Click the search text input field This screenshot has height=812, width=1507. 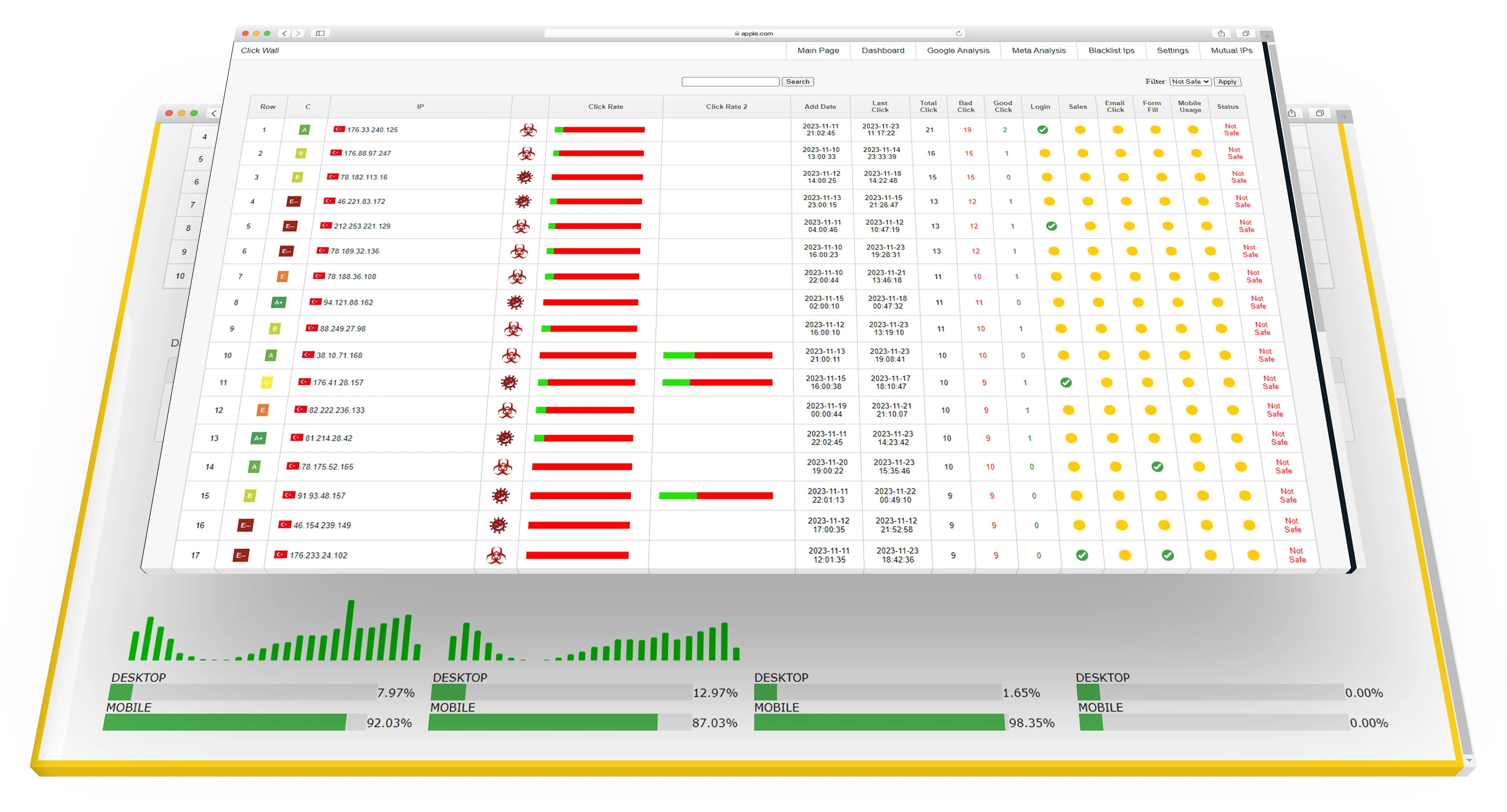point(730,82)
